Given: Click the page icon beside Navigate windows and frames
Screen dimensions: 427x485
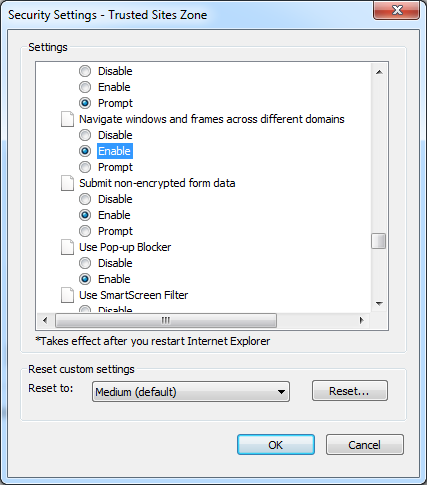Looking at the screenshot, I should pyautogui.click(x=67, y=119).
